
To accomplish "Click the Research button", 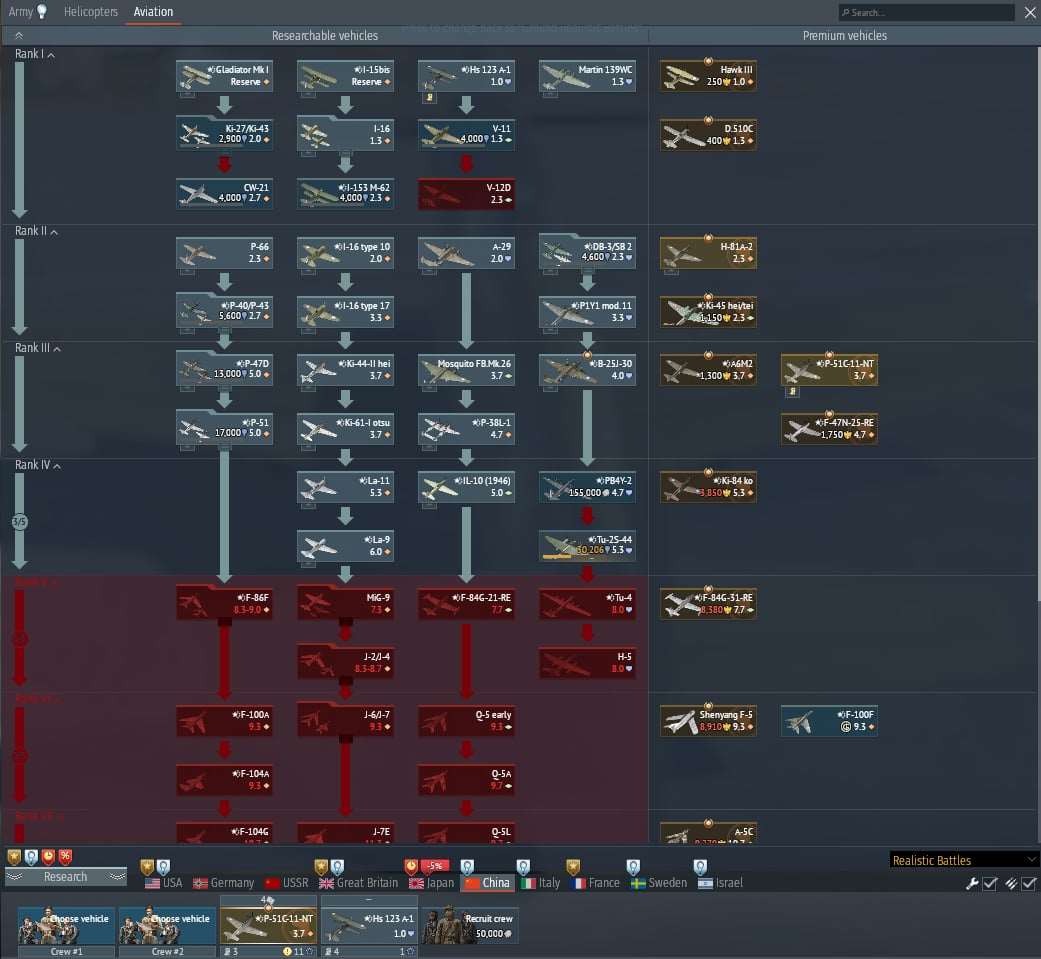I will [65, 877].
